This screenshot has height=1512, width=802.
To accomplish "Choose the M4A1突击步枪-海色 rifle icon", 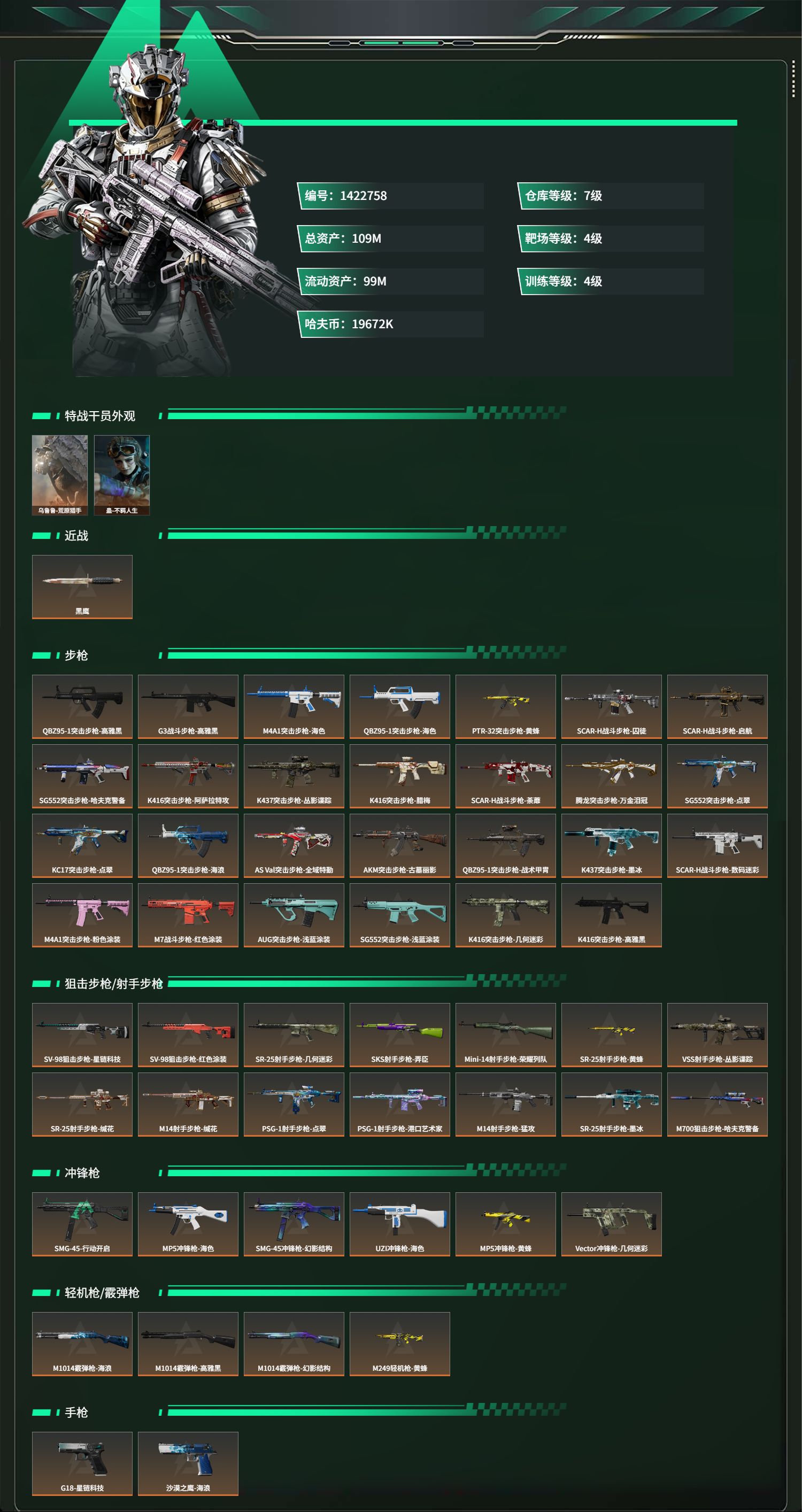I will pyautogui.click(x=294, y=706).
